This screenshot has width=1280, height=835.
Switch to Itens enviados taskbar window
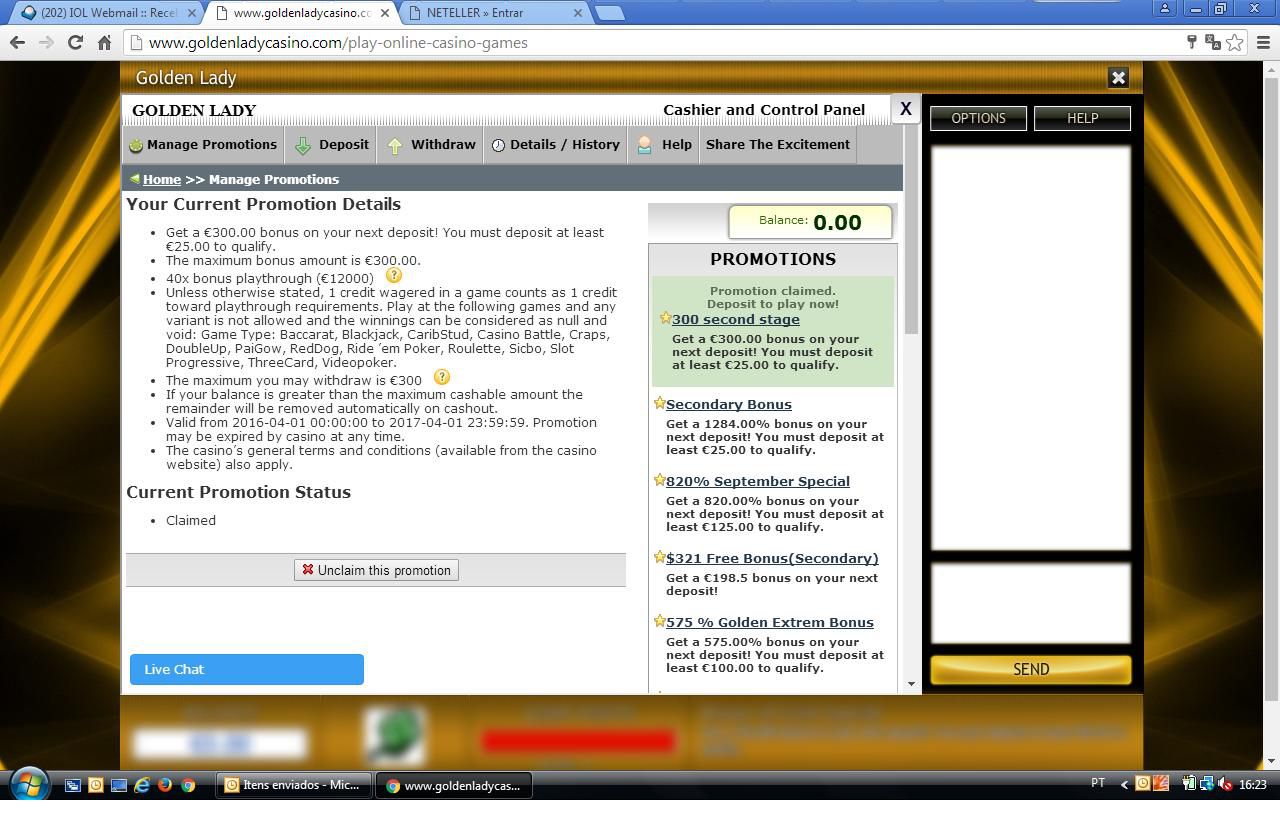point(293,785)
